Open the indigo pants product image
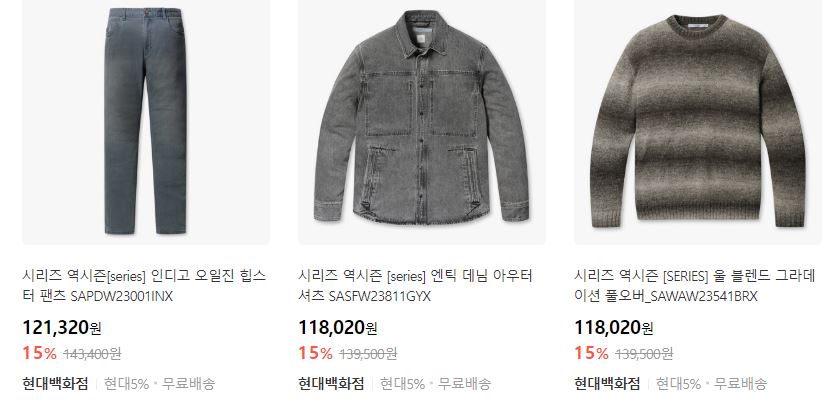This screenshot has height=410, width=827. pos(146,122)
